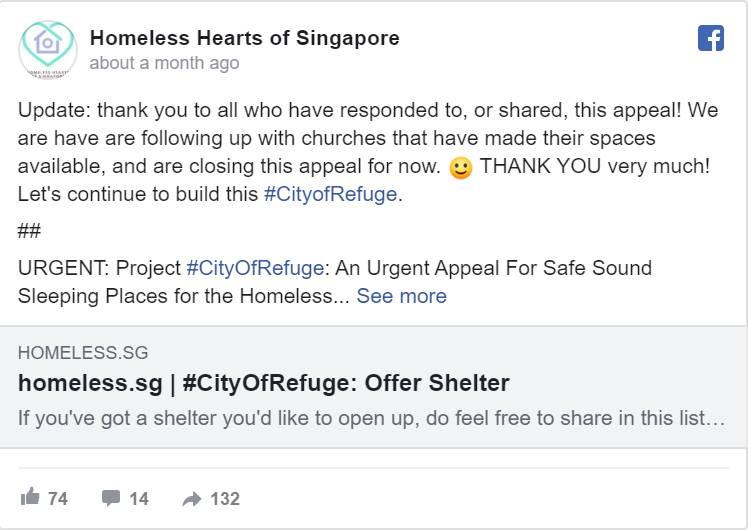Click the "about a month ago" timestamp
Screen dimensions: 748x530
click(164, 63)
